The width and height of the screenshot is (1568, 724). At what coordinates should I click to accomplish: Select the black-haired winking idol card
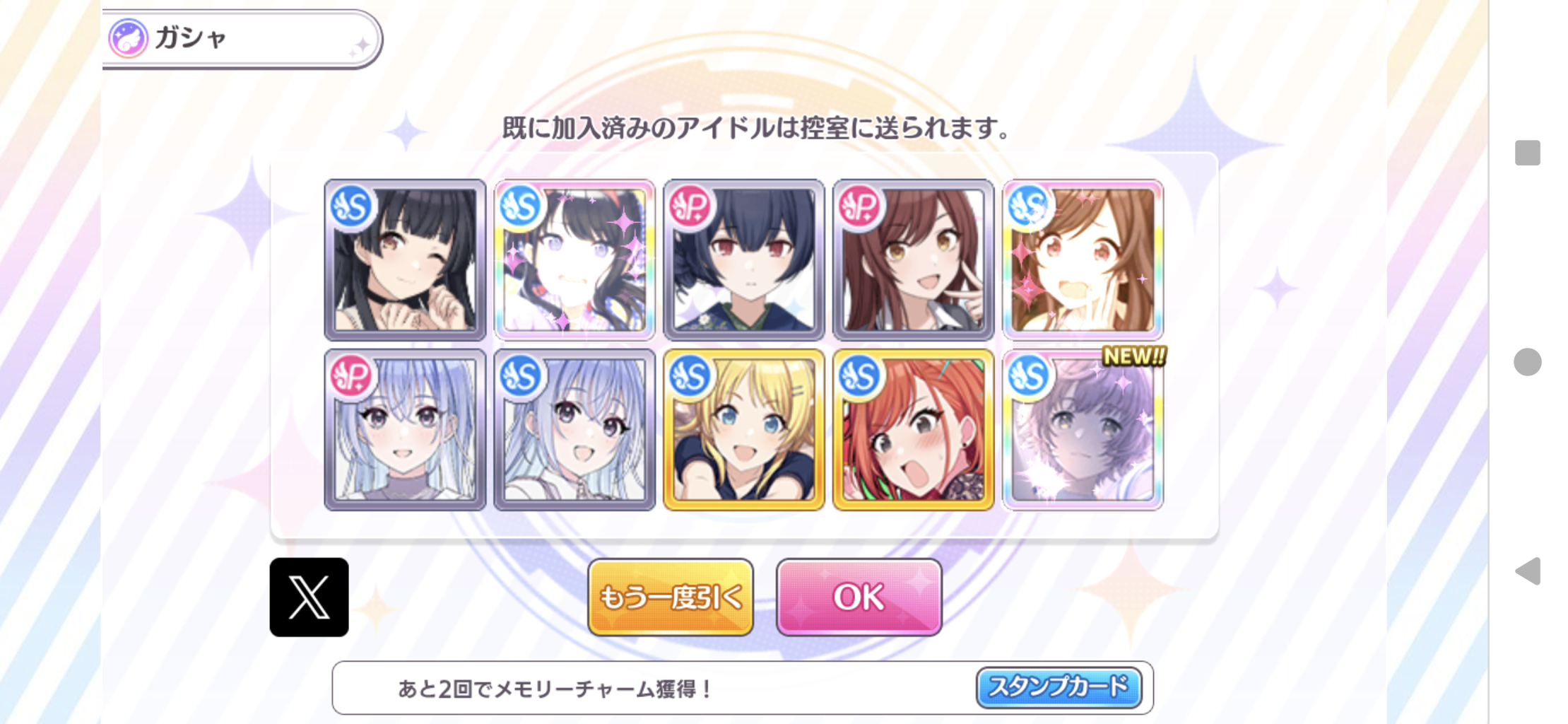pyautogui.click(x=405, y=259)
